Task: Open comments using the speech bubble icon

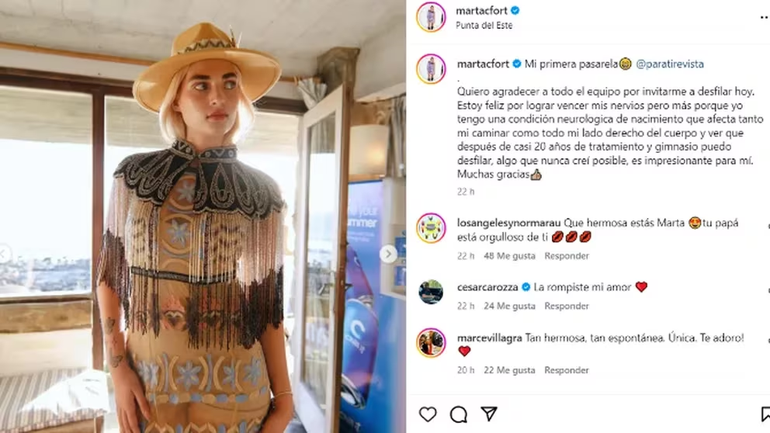Action: pyautogui.click(x=459, y=415)
